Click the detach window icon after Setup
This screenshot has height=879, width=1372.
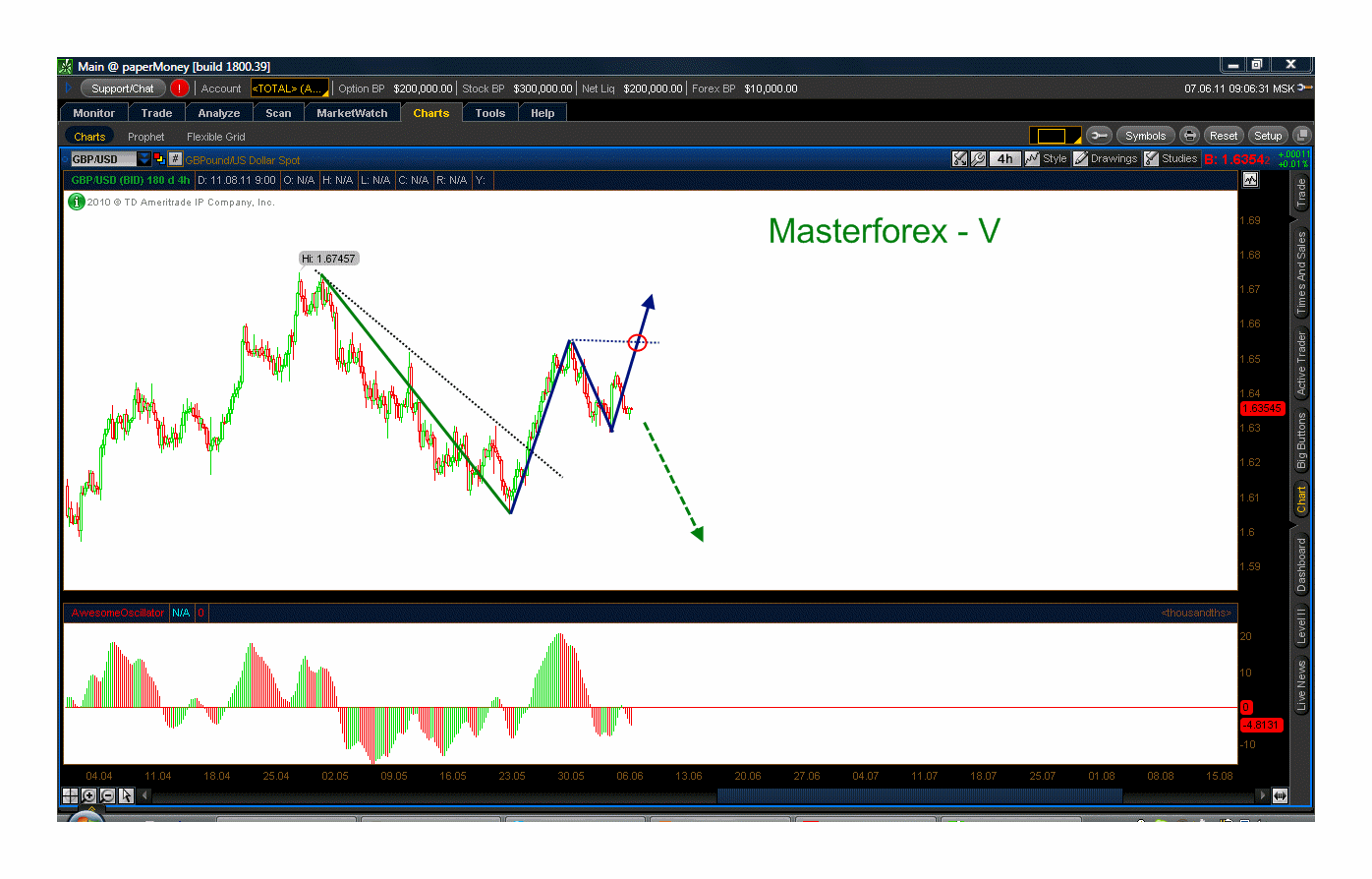pyautogui.click(x=1301, y=136)
